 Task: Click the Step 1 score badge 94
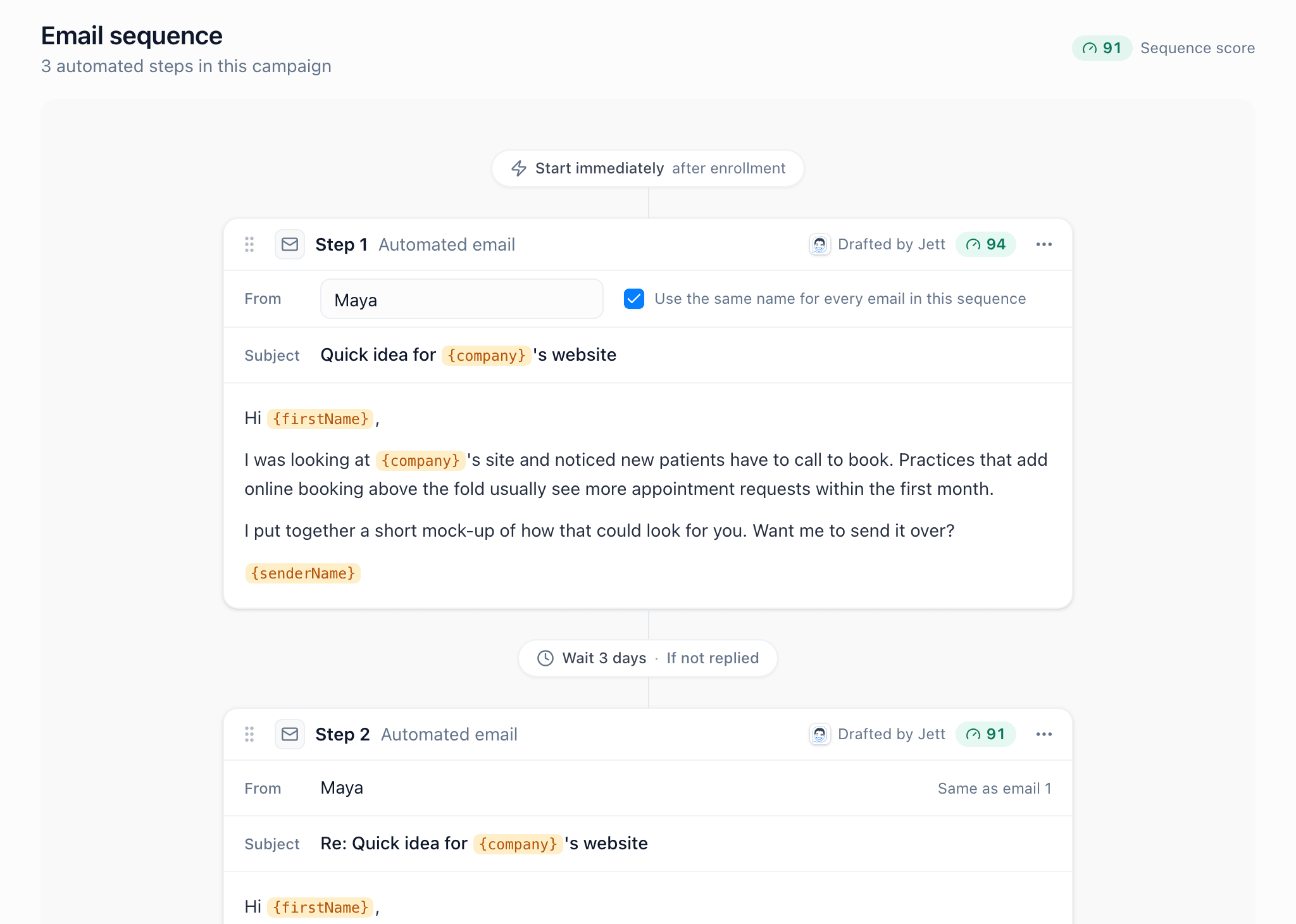coord(986,244)
